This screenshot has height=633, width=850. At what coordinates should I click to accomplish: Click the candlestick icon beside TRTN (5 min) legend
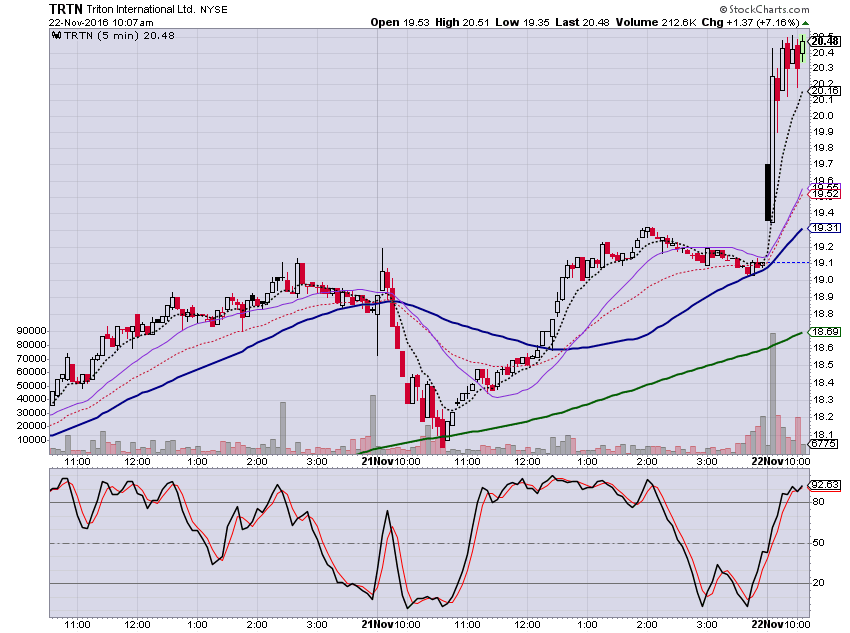(56, 35)
